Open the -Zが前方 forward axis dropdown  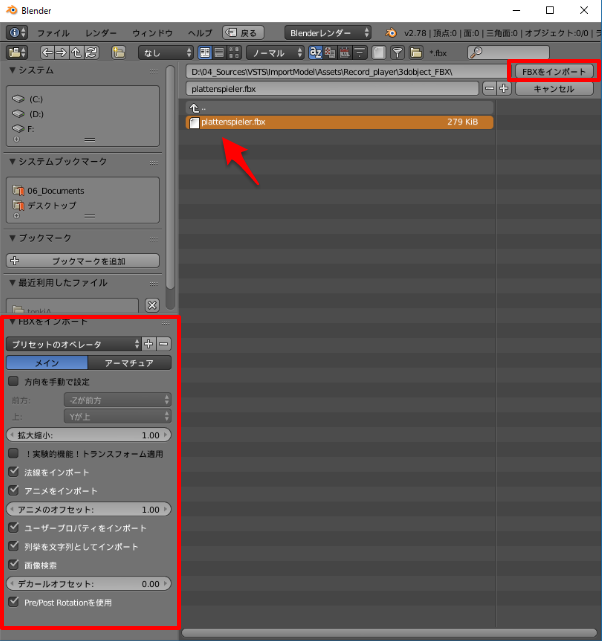click(x=118, y=400)
